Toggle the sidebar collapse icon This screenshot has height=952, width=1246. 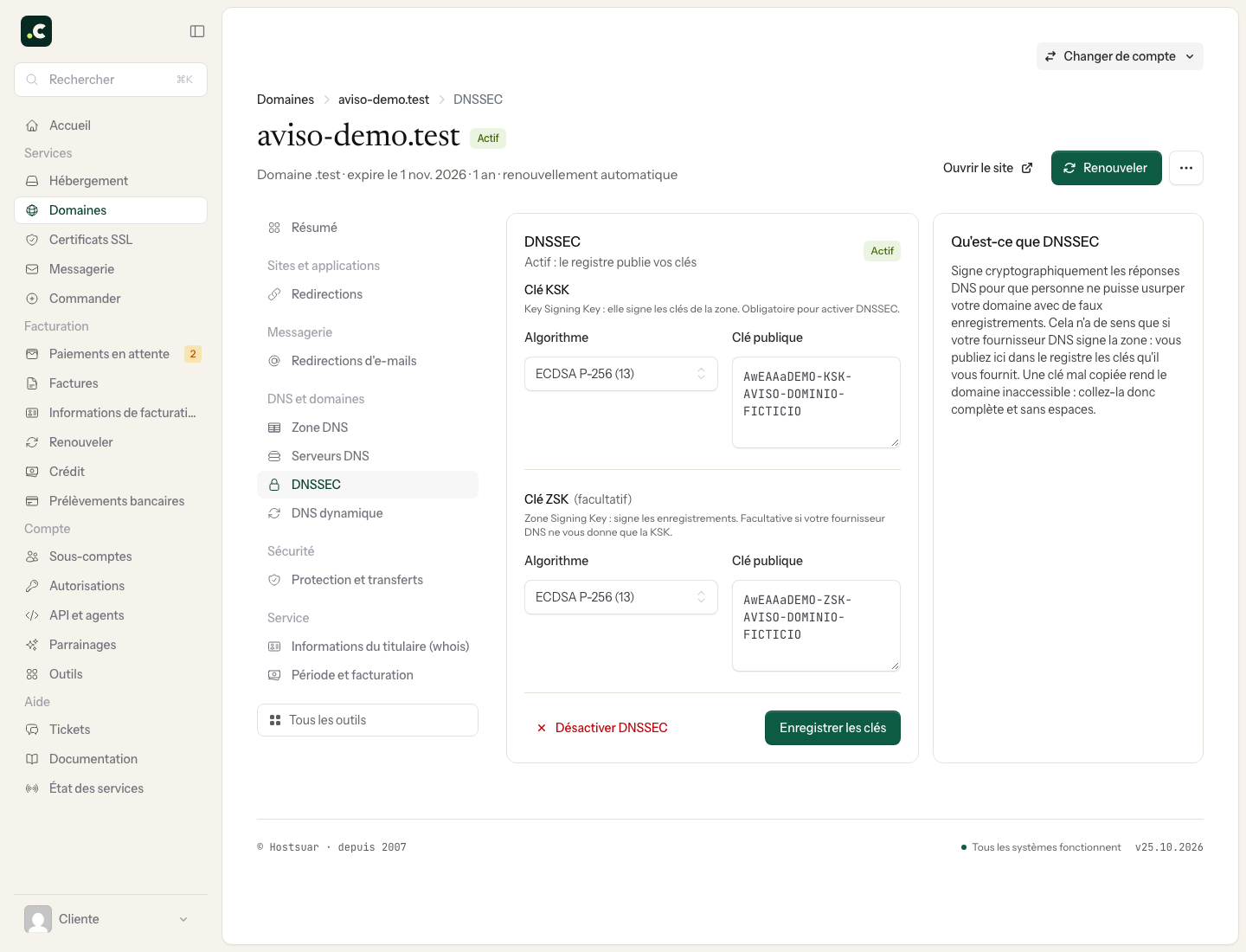[197, 31]
